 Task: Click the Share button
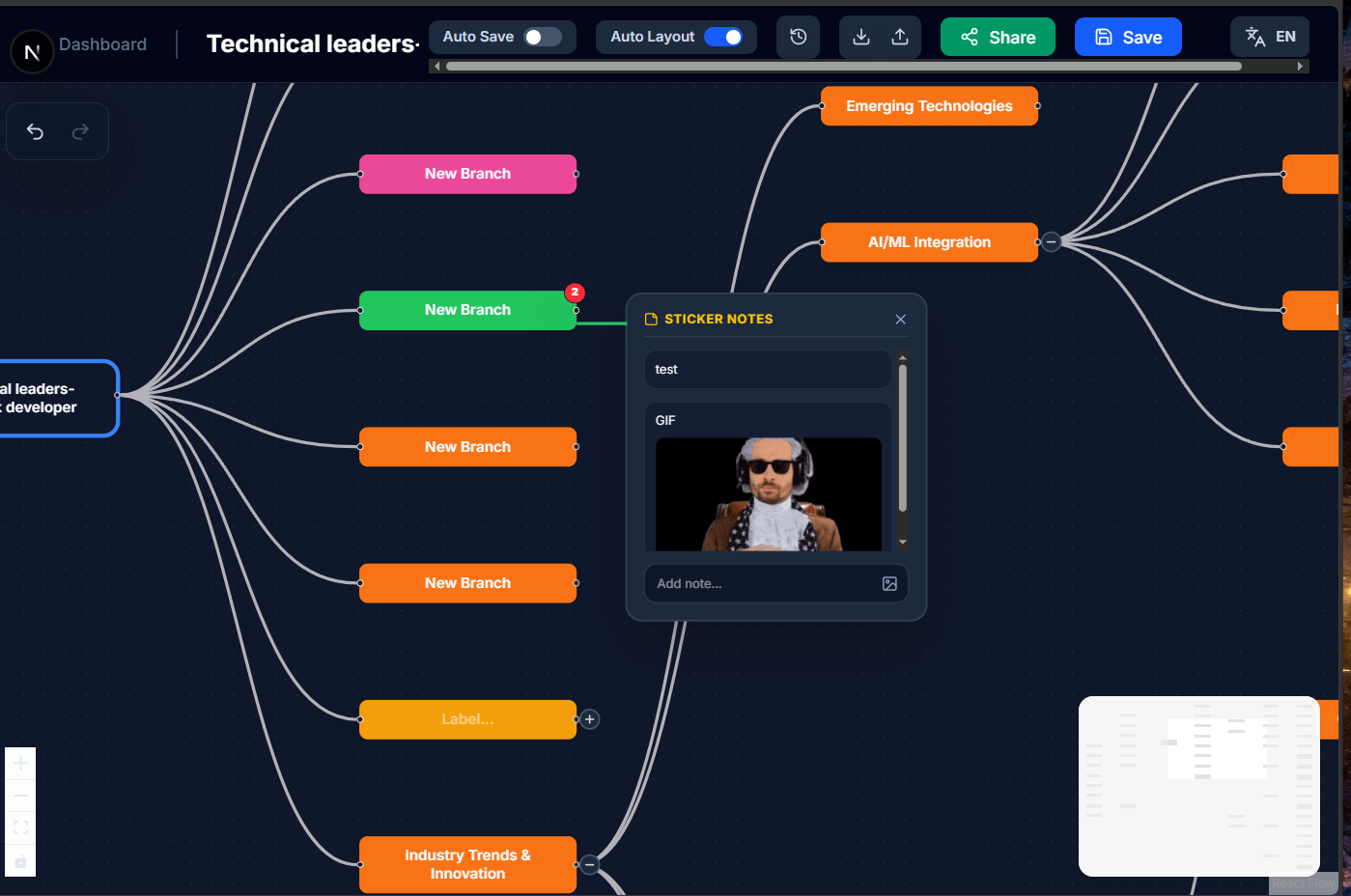pyautogui.click(x=998, y=37)
